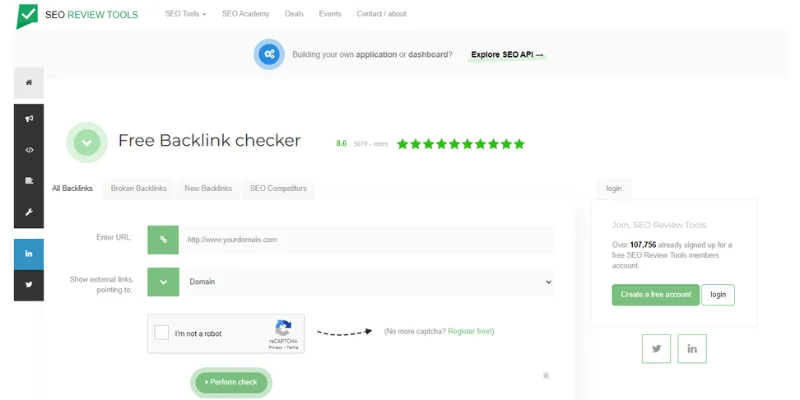Viewport: 800px width, 400px height.
Task: Focus the Enter URL input field
Action: click(x=367, y=240)
